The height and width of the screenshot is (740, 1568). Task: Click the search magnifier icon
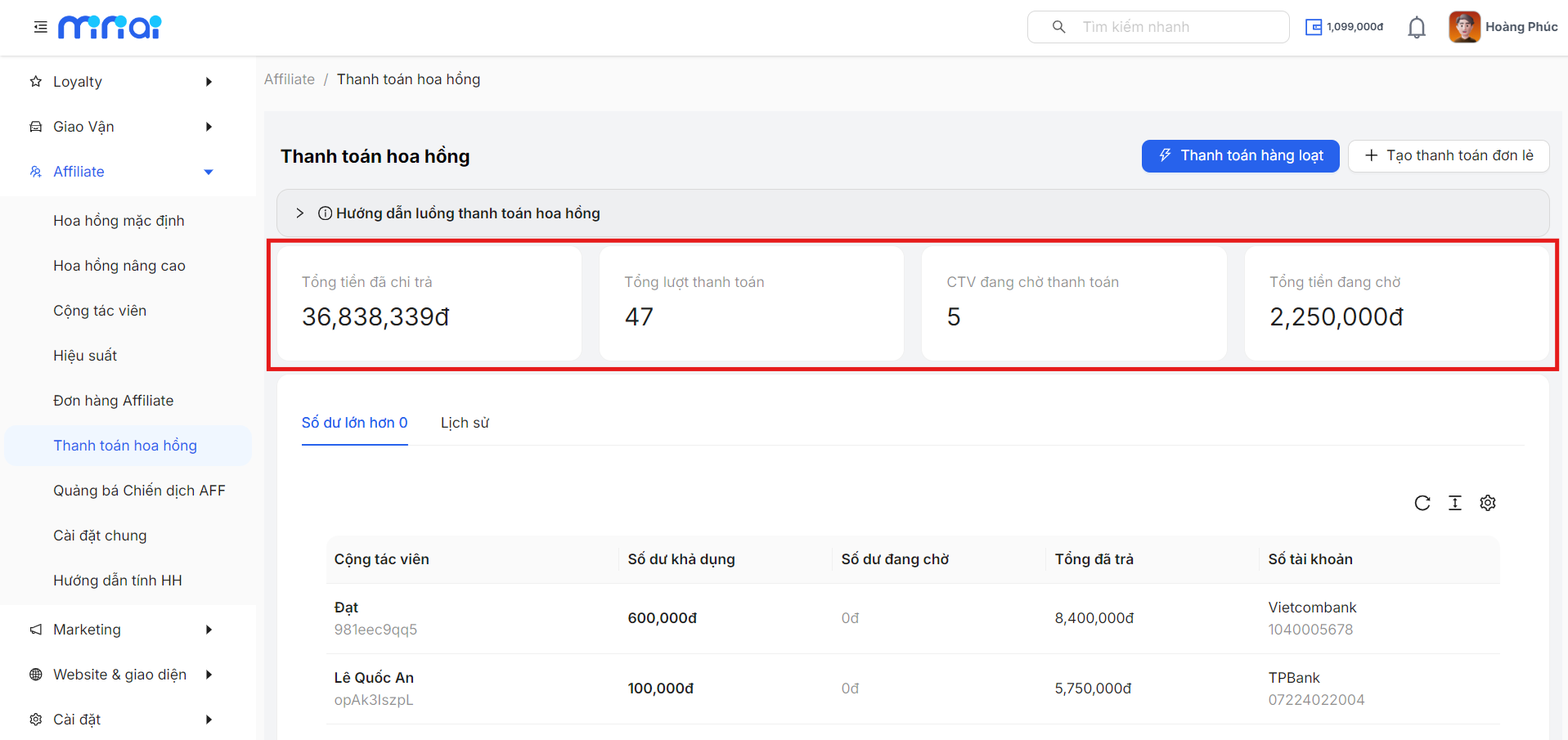tap(1058, 27)
